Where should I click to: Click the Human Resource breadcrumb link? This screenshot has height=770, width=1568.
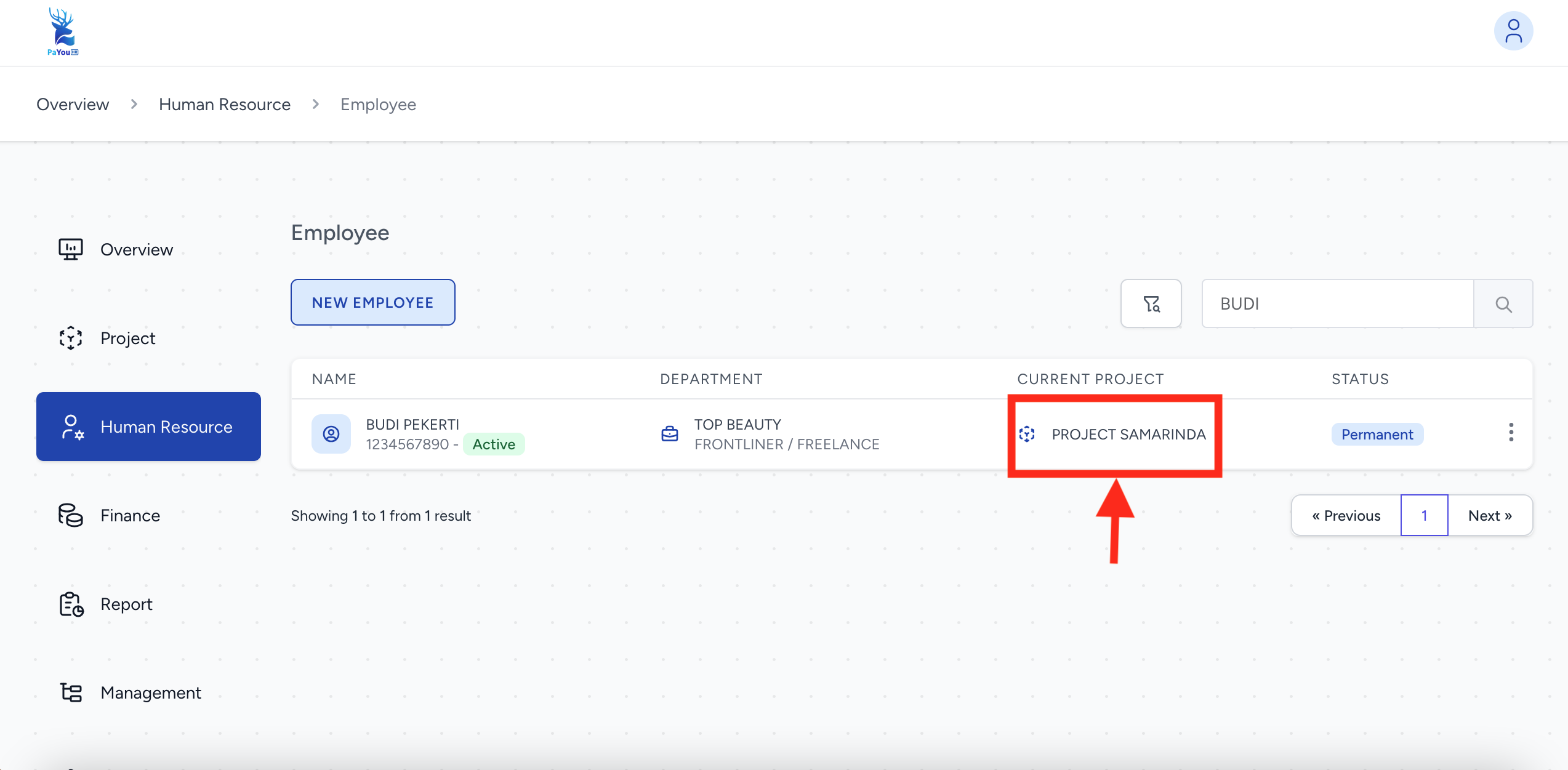[x=225, y=104]
